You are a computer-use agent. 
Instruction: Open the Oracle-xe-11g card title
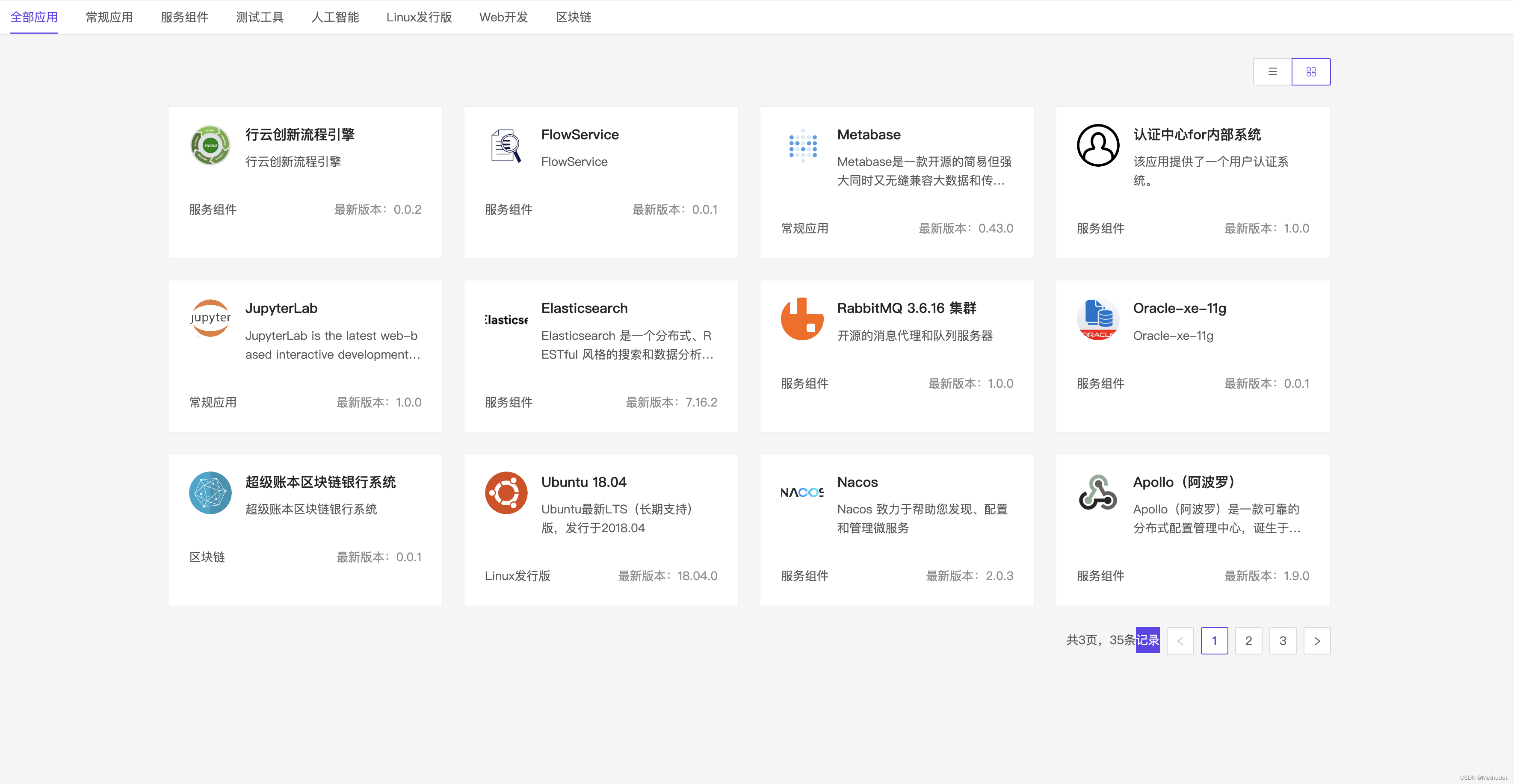[x=1180, y=308]
